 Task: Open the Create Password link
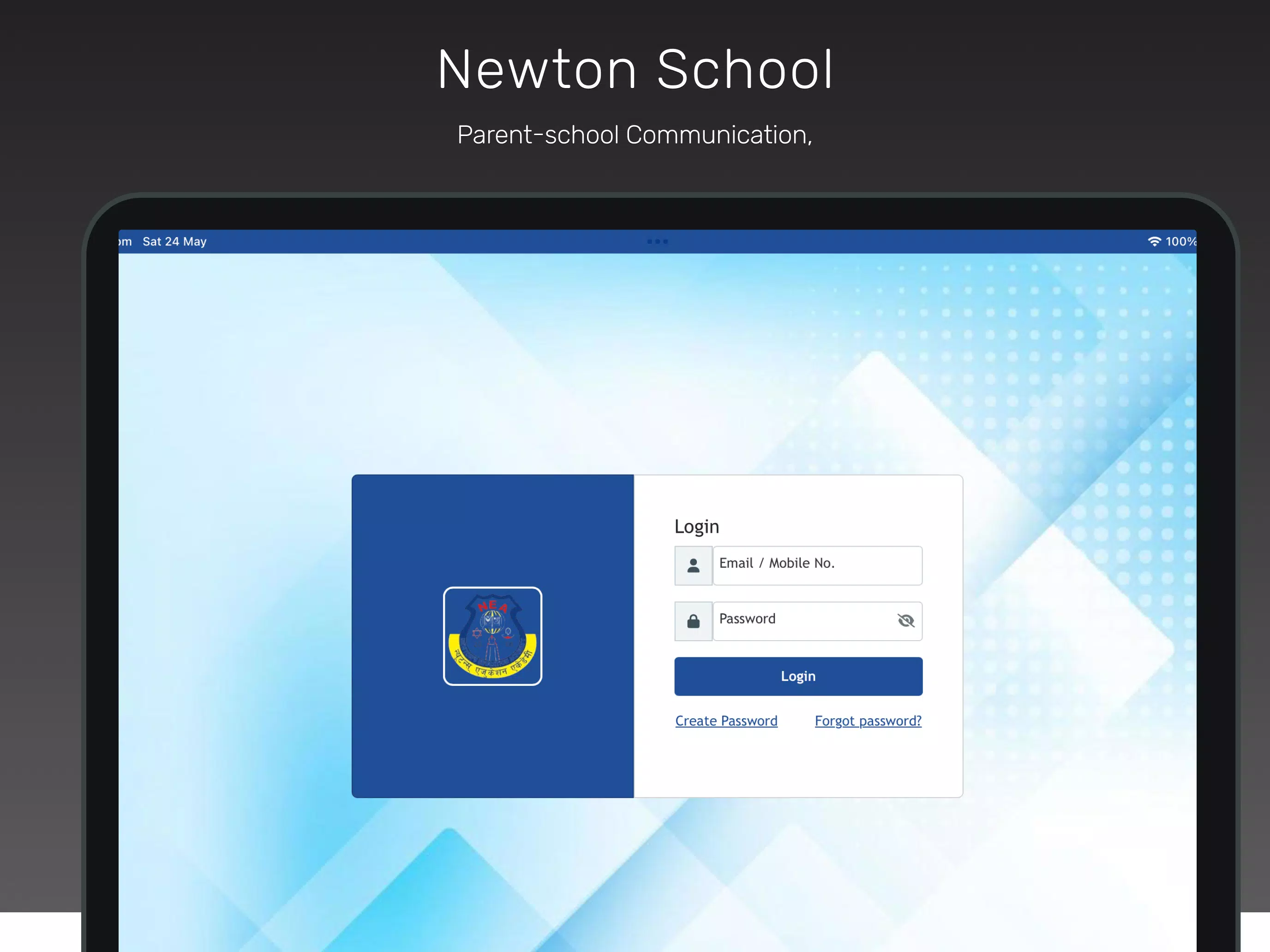[726, 721]
